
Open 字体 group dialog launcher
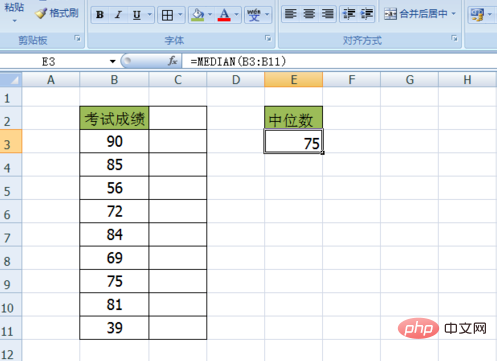[268, 39]
